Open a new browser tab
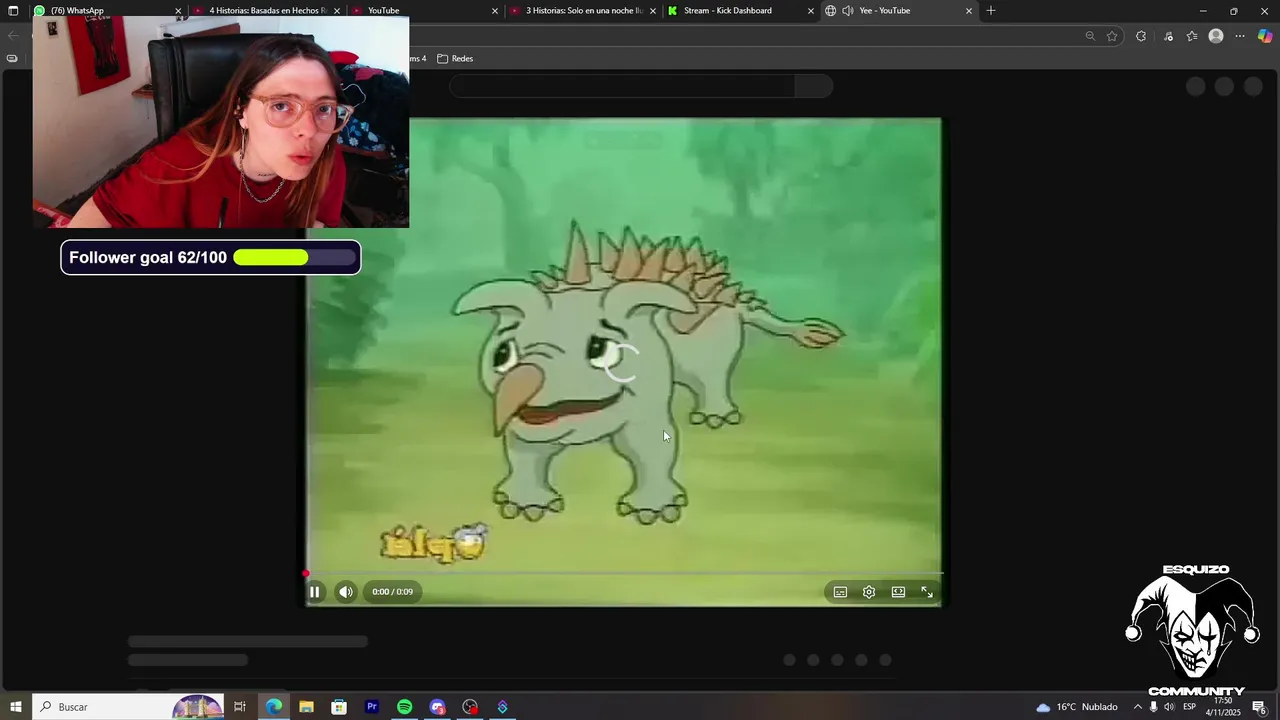This screenshot has width=1280, height=720. coord(991,11)
